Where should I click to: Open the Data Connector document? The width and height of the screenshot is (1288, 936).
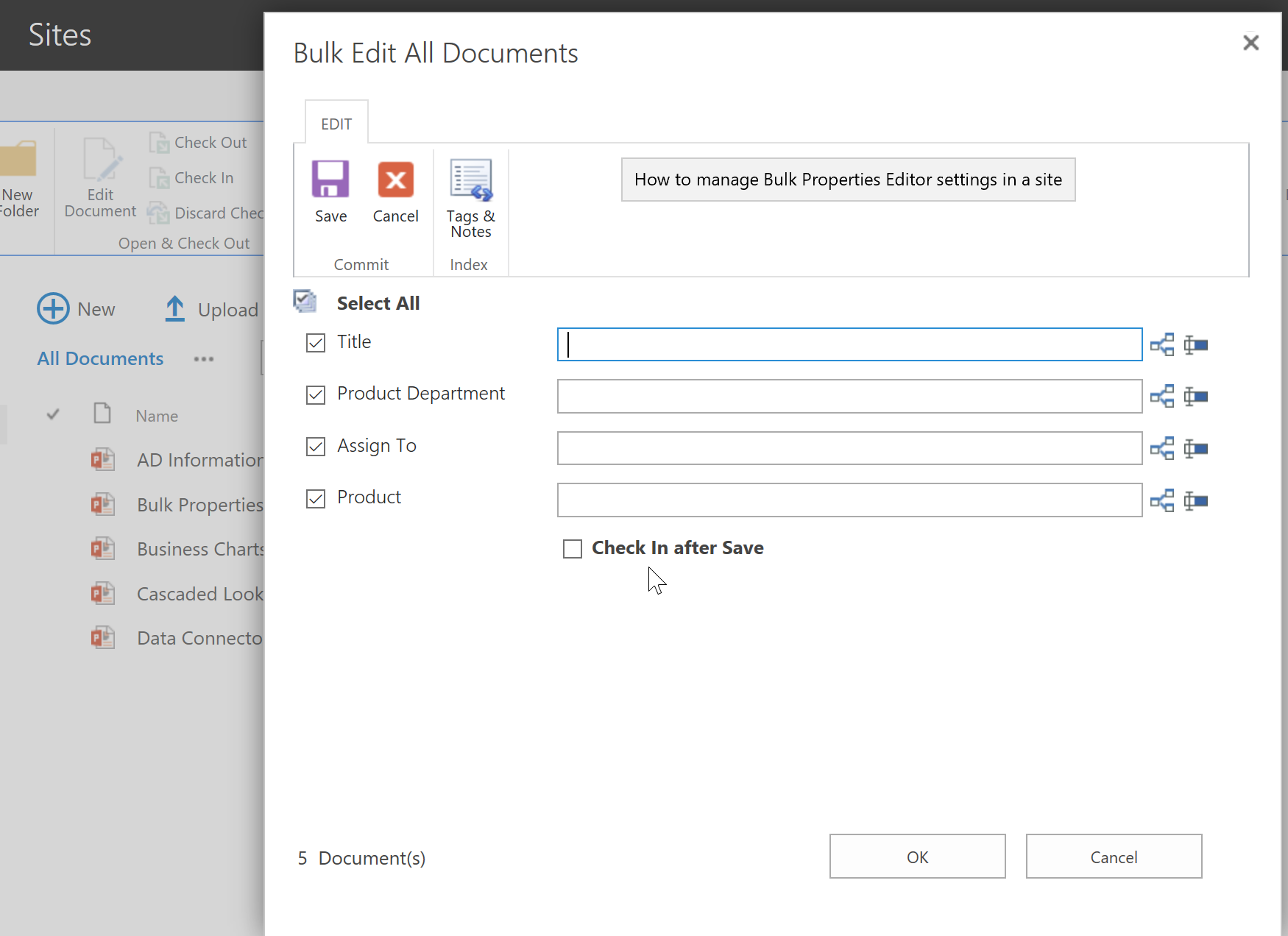point(199,638)
